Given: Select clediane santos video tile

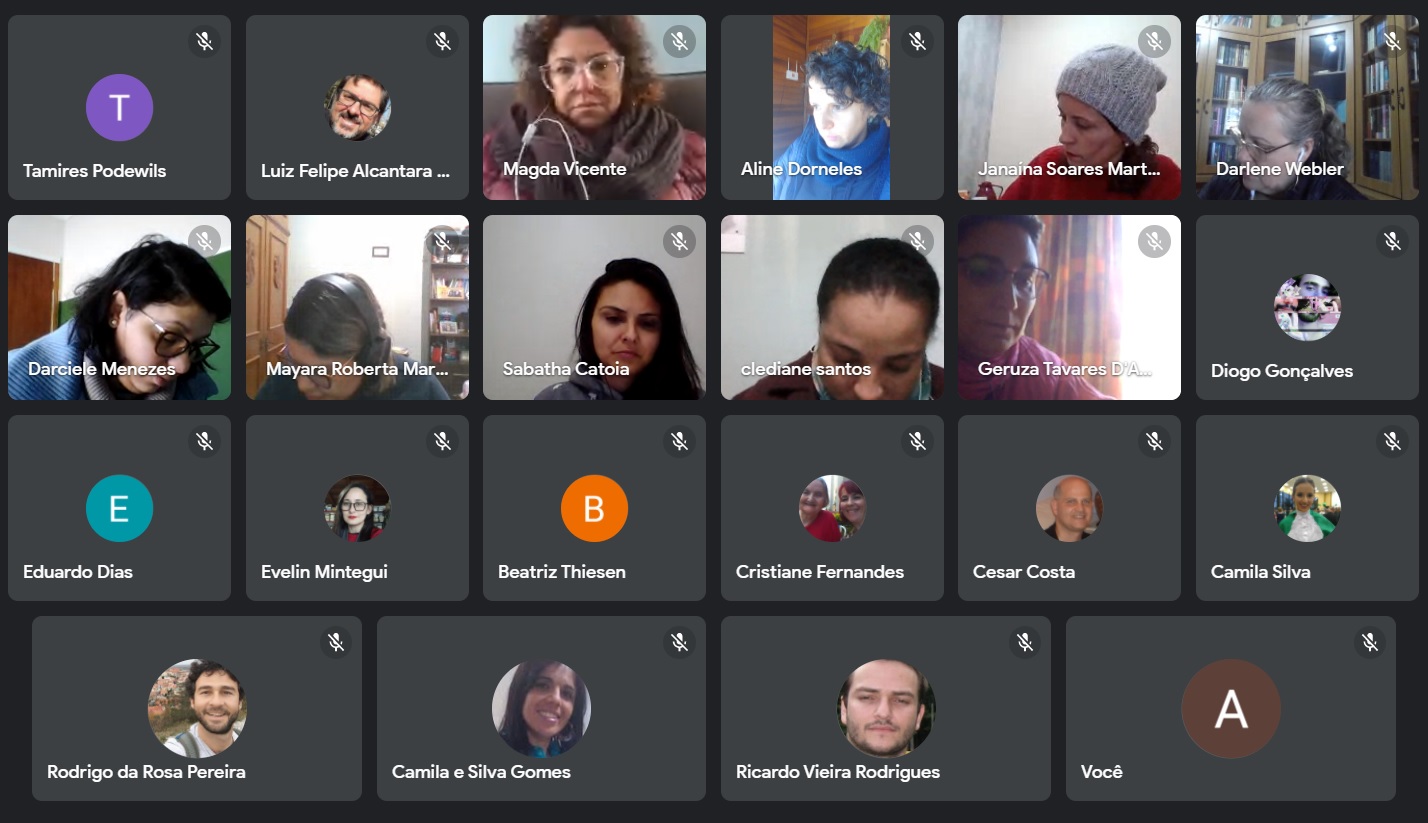Looking at the screenshot, I should [832, 308].
